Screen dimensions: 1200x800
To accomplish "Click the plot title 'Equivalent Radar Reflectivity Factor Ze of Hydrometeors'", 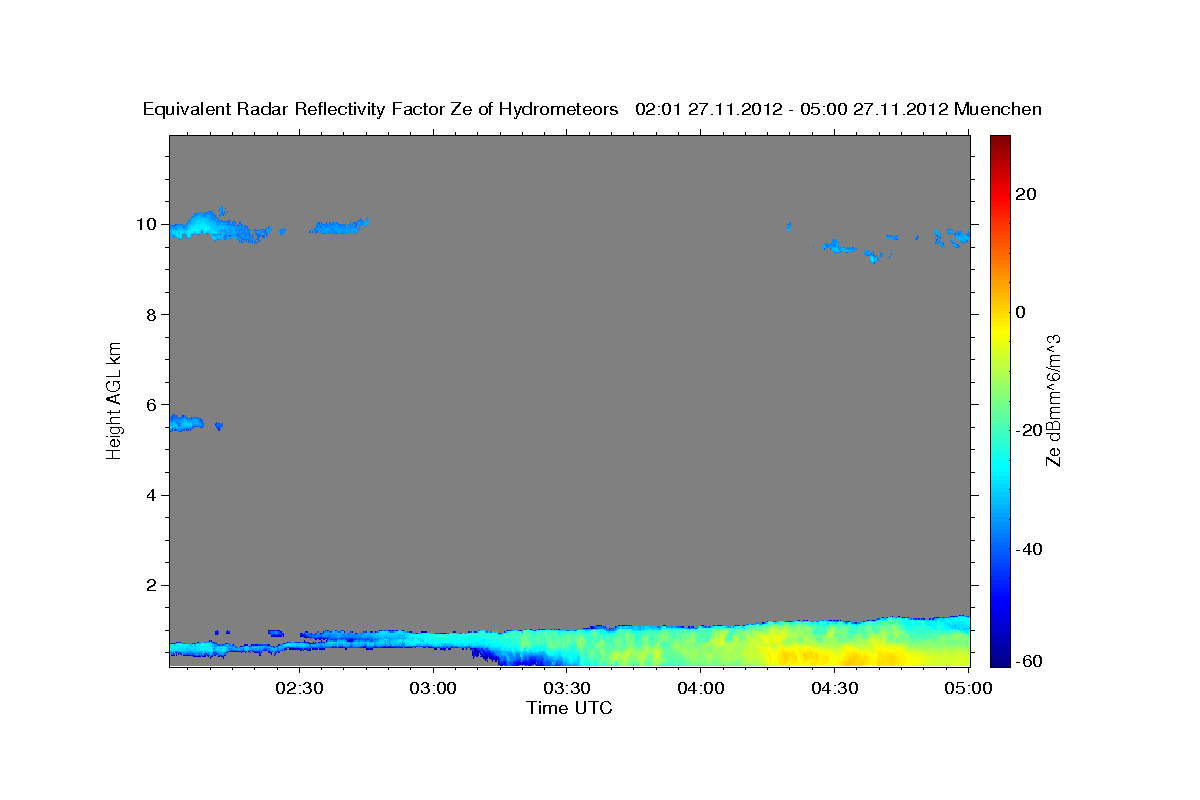I will [x=381, y=109].
